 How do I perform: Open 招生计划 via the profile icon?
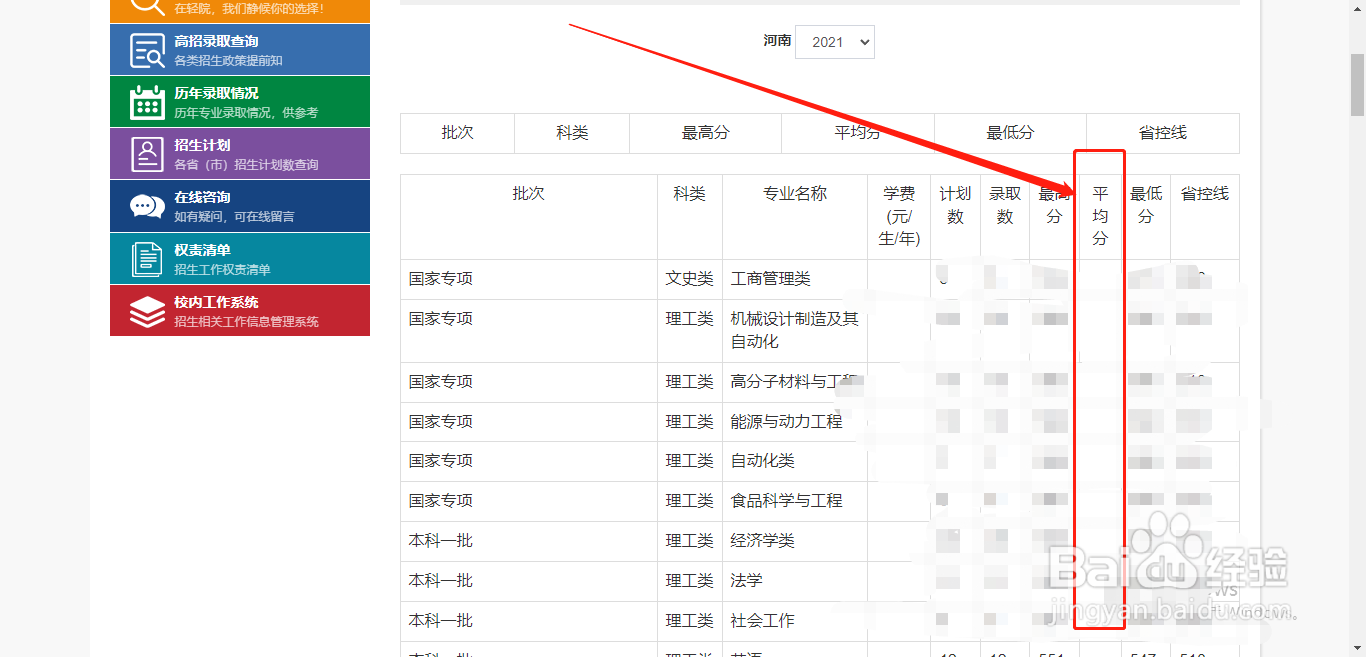click(146, 153)
